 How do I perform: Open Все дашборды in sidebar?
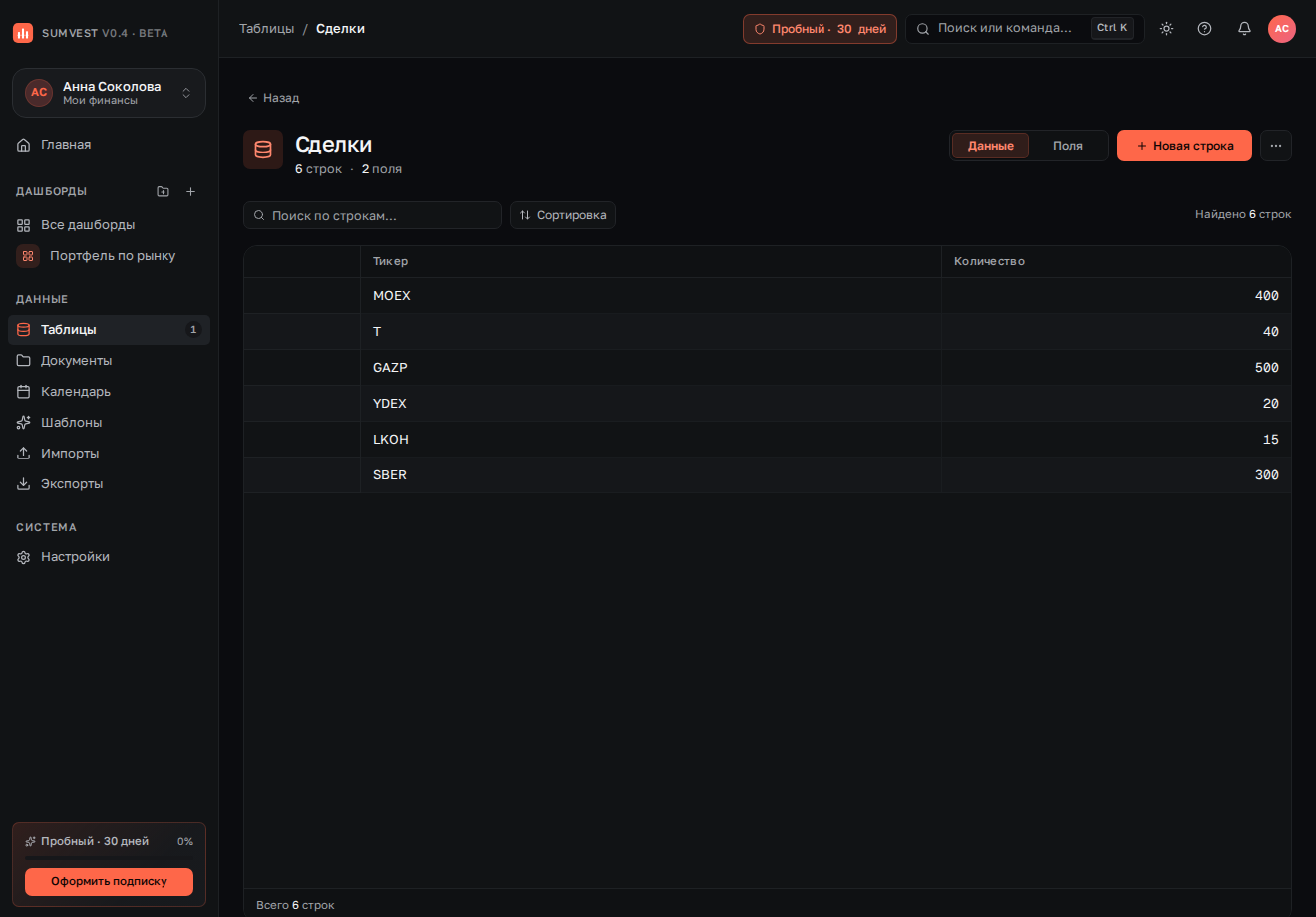pos(109,225)
